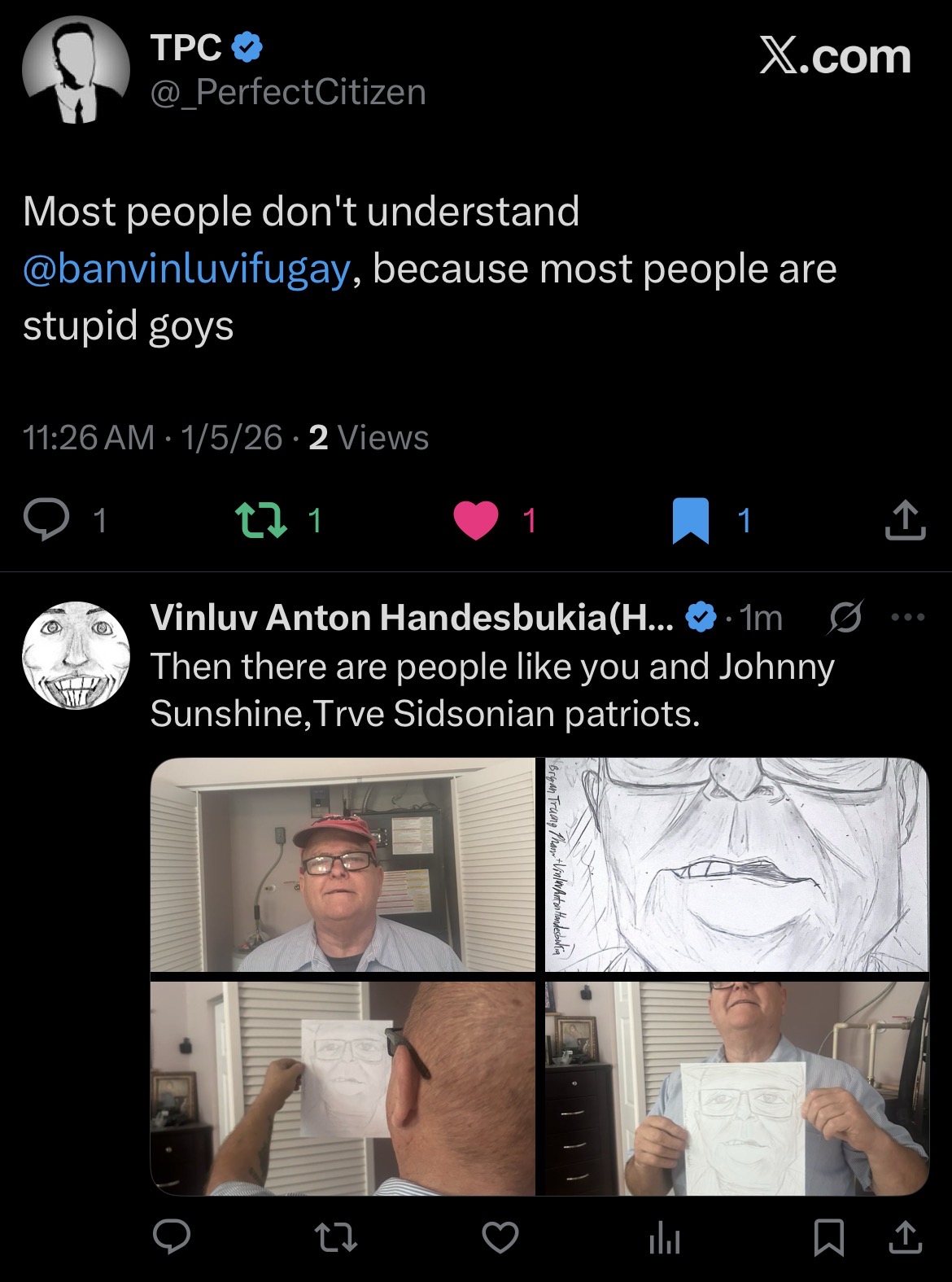Open the pencil sketch close-up image
952x1282 pixels.
[x=736, y=864]
